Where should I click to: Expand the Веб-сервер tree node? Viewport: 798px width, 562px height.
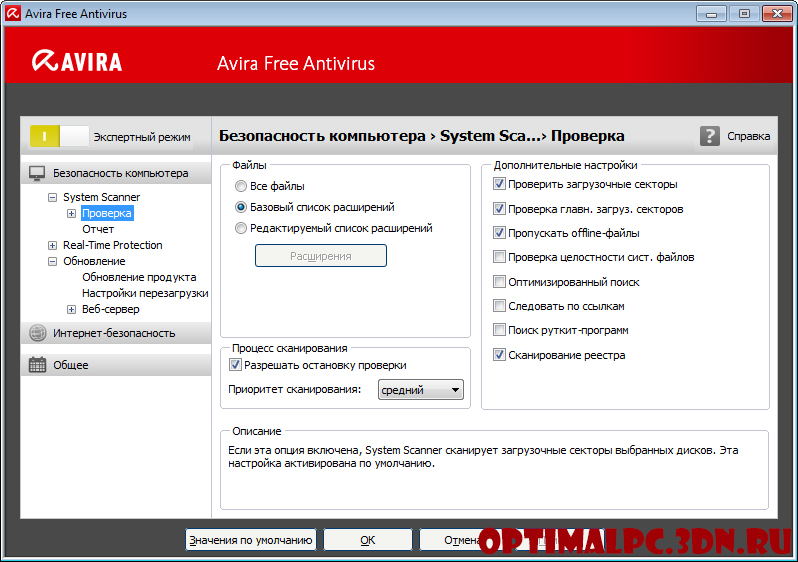[x=71, y=310]
